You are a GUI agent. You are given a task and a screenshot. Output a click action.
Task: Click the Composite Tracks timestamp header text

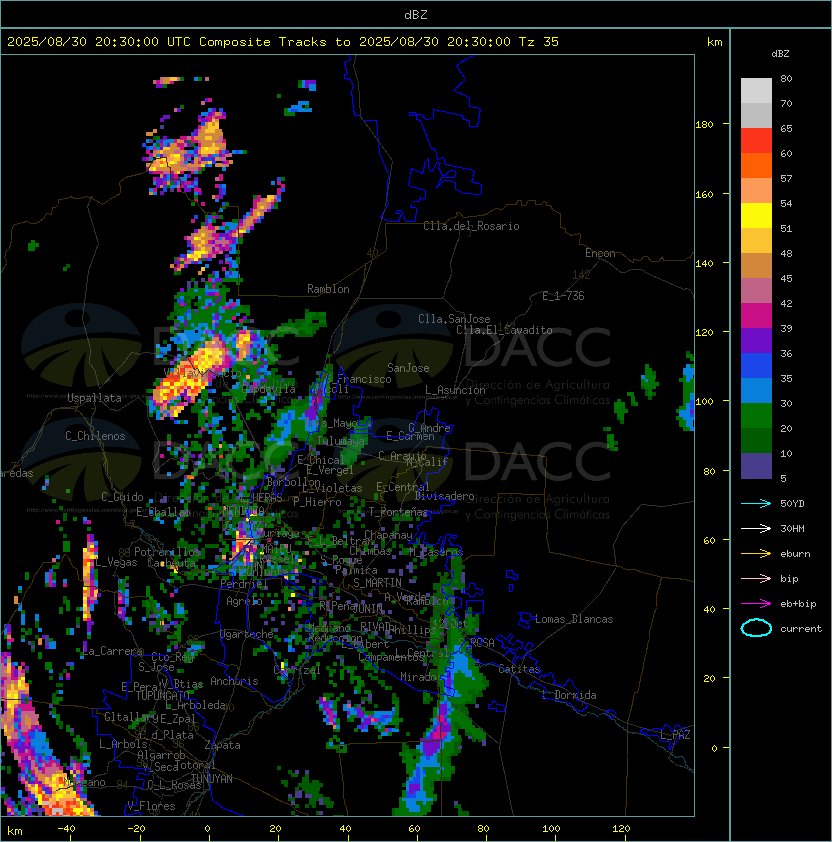[283, 42]
